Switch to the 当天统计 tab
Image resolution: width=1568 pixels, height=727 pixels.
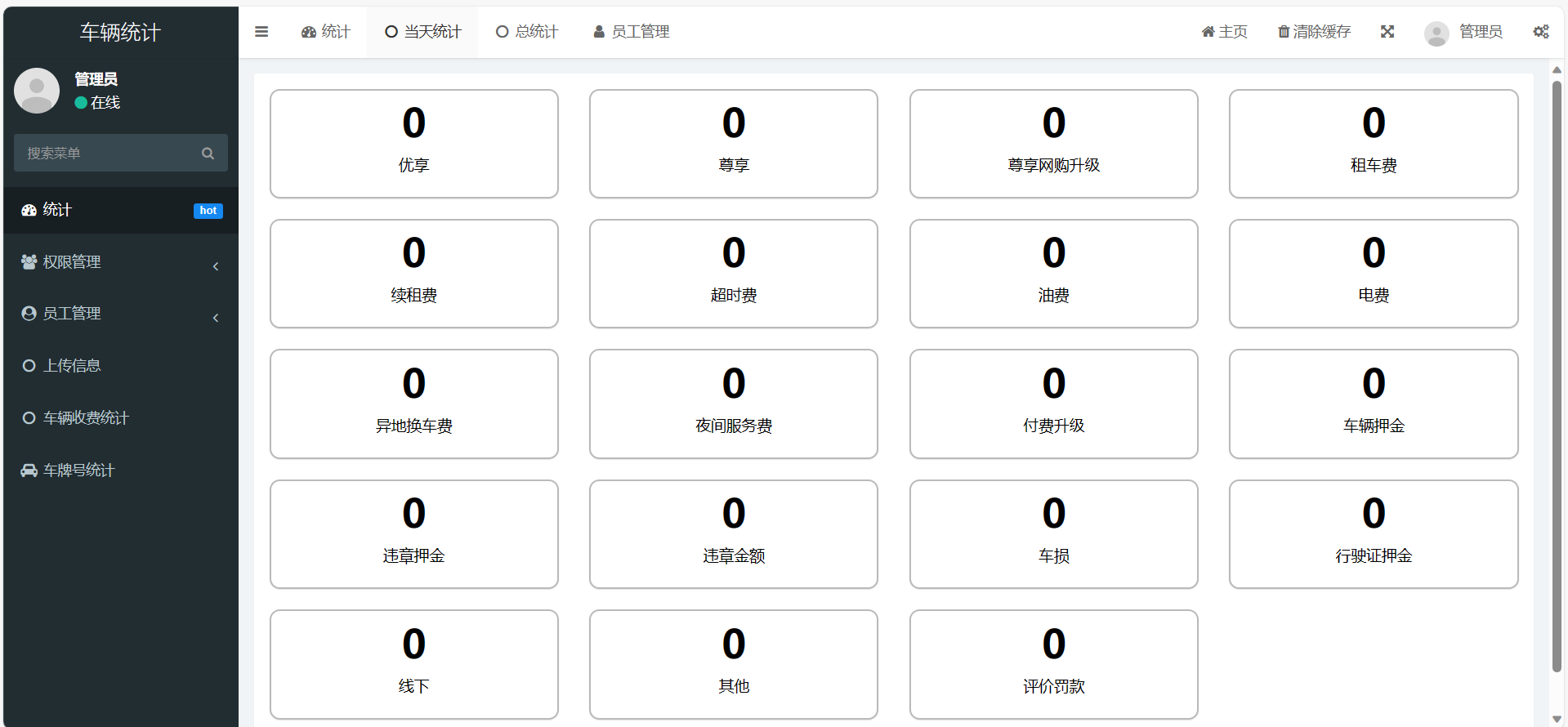(x=422, y=32)
